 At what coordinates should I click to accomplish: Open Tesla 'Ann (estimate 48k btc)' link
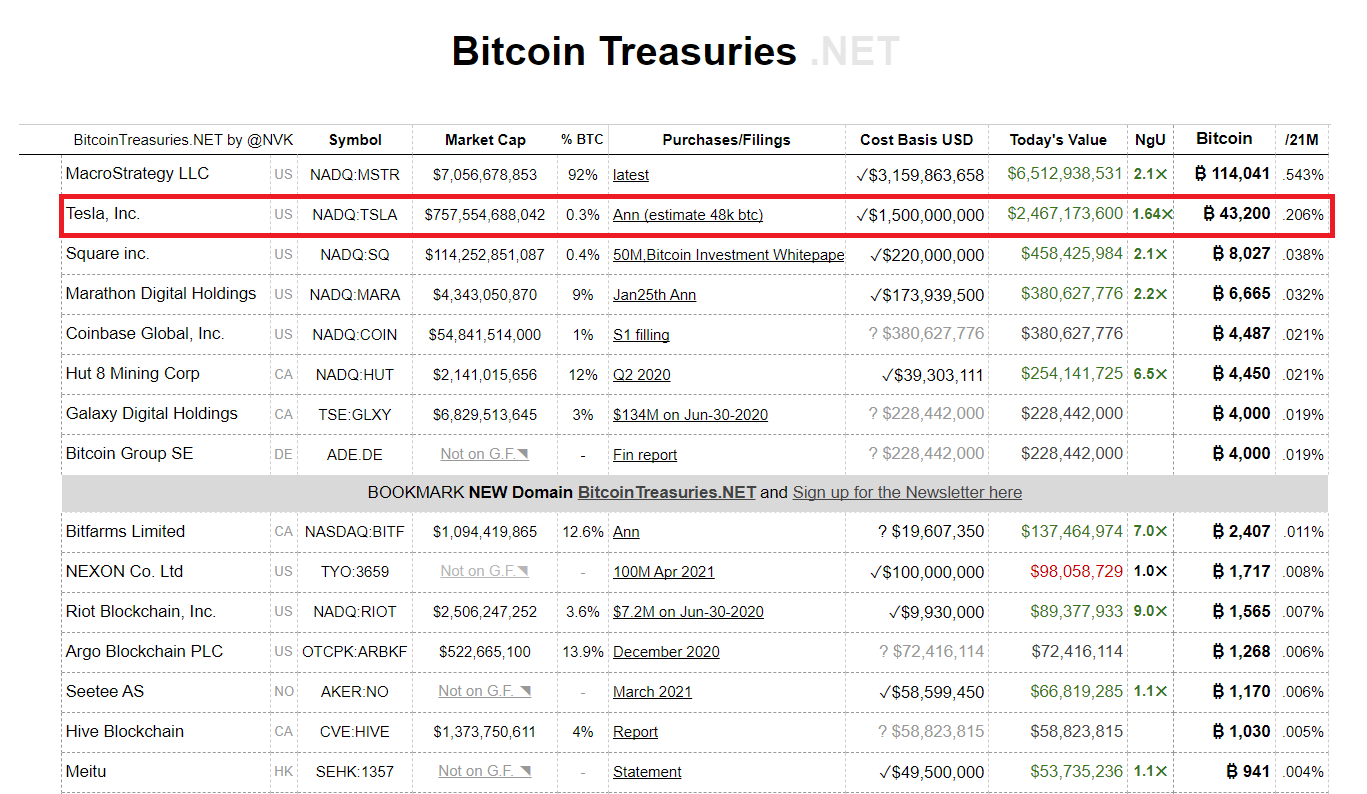[x=688, y=215]
